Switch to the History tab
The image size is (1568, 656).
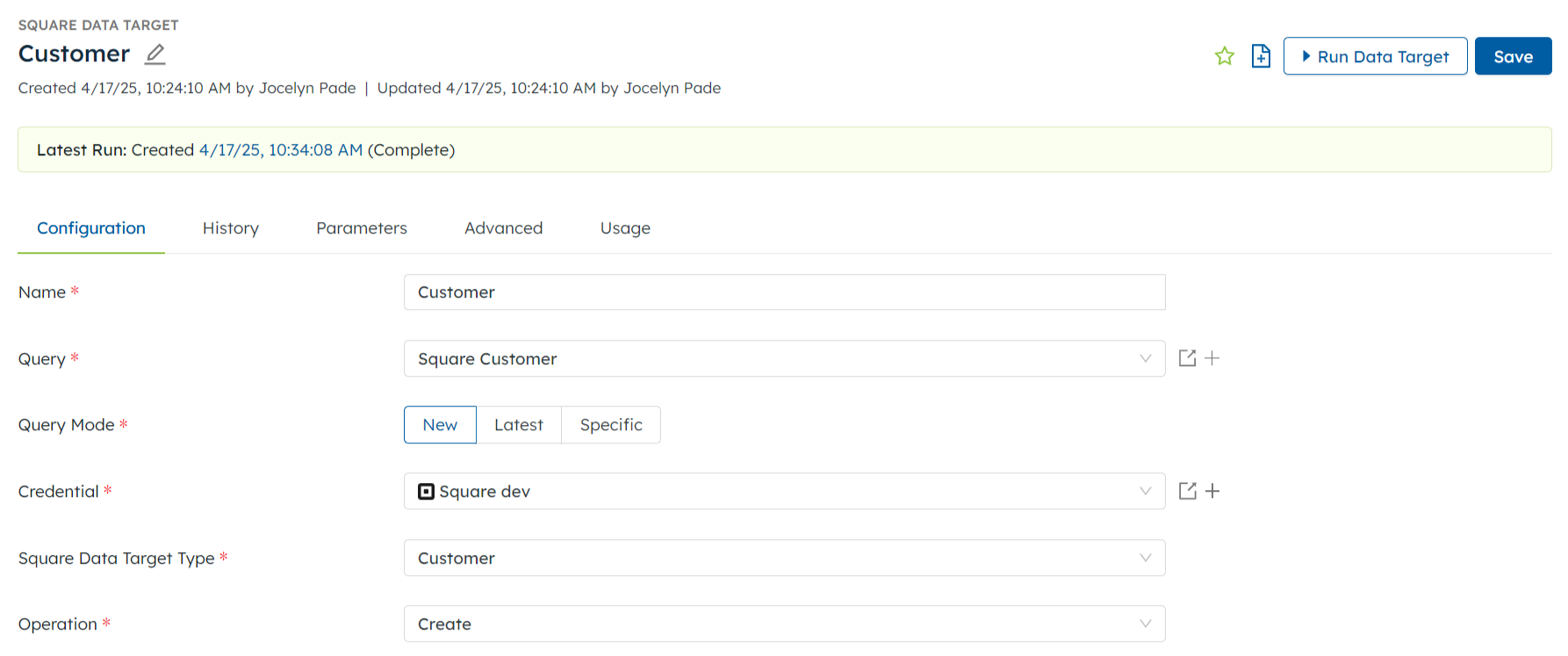(x=230, y=228)
